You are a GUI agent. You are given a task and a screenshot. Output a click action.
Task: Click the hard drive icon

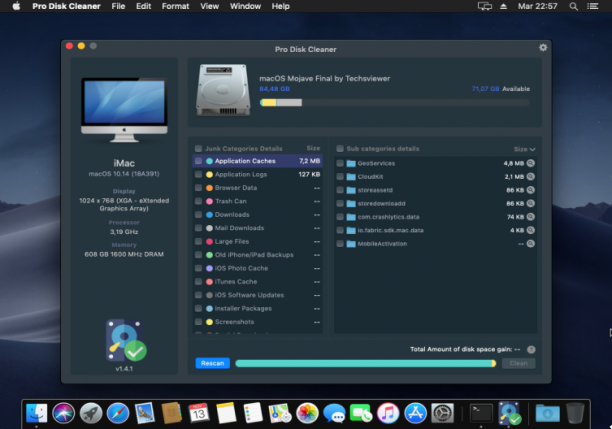223,91
